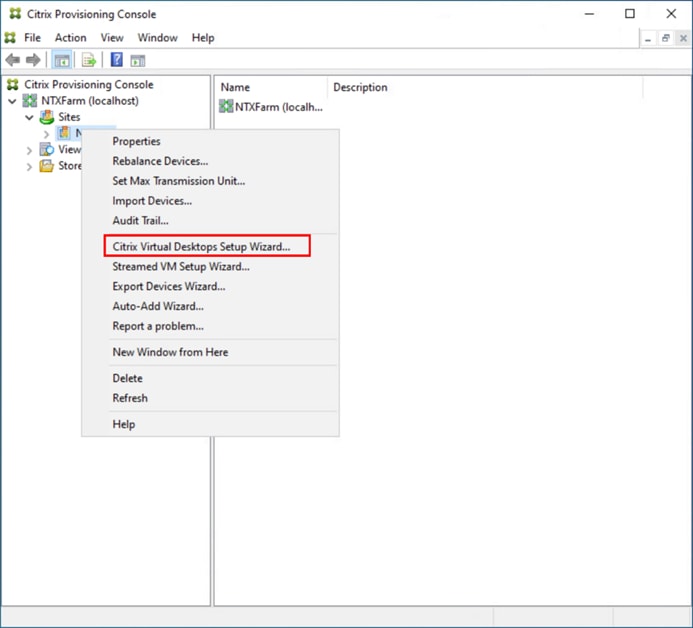Click the Citrix logo in title bar

15,14
